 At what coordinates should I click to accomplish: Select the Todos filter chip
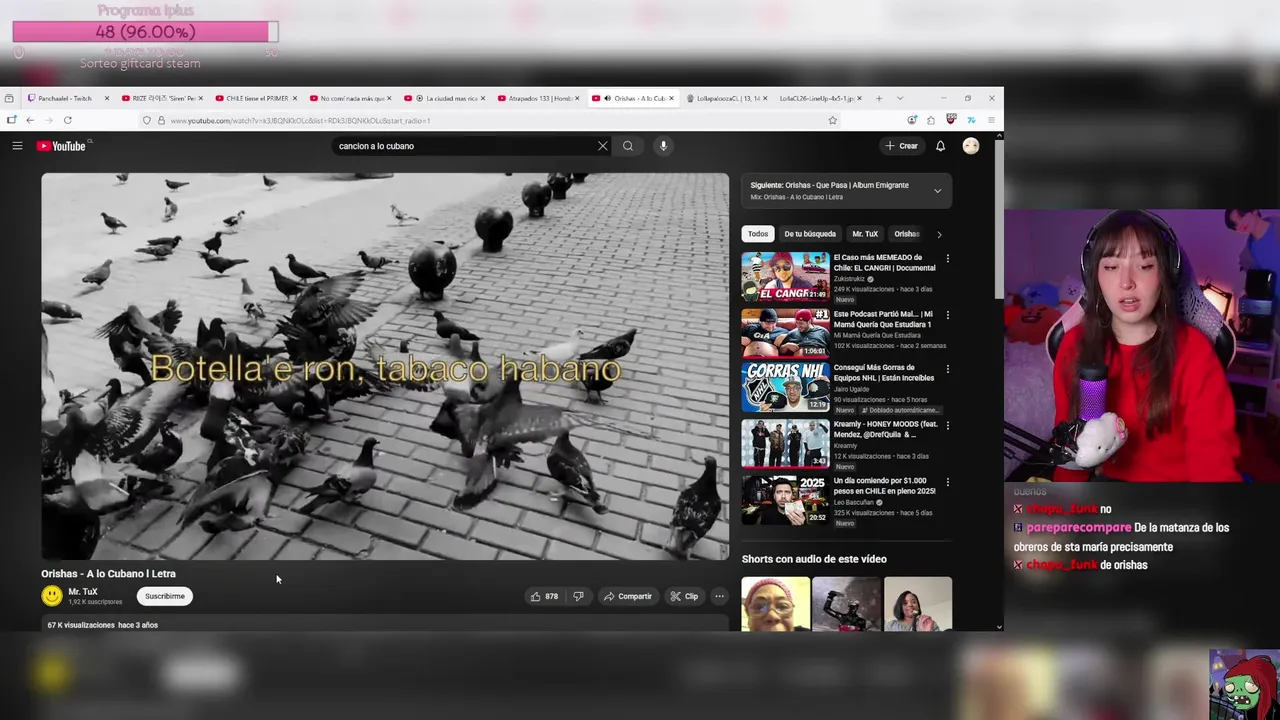pos(758,234)
